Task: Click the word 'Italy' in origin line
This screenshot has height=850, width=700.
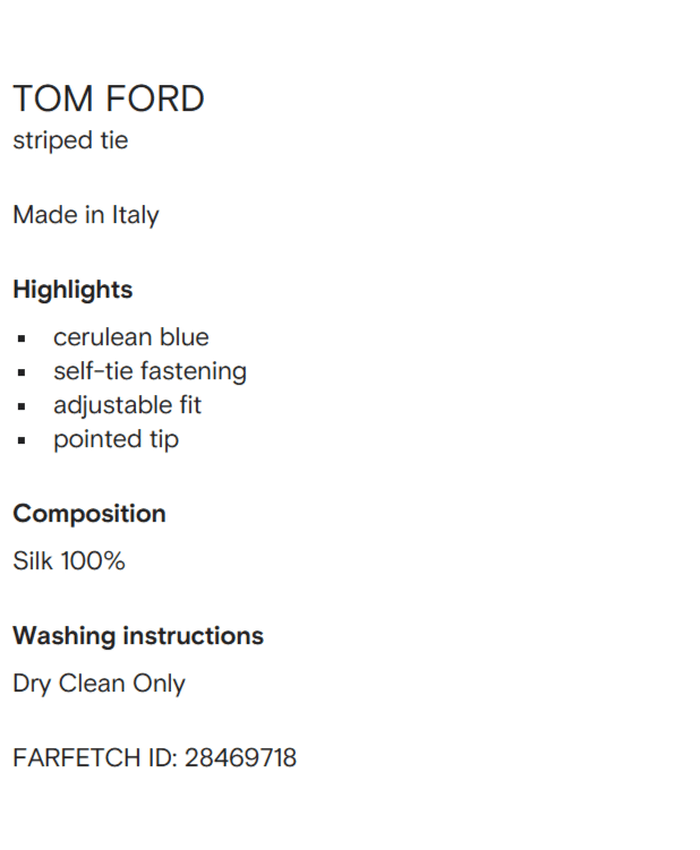Action: click(x=135, y=215)
